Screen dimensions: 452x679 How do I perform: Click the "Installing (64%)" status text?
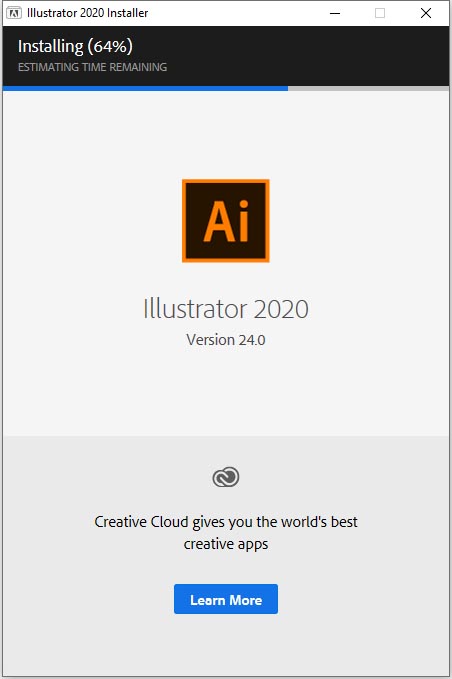pyautogui.click(x=75, y=46)
